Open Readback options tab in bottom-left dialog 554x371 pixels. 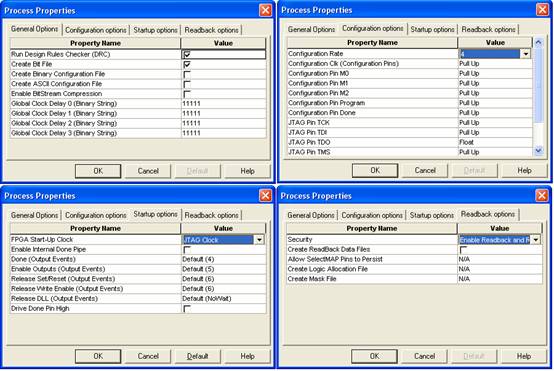(x=212, y=215)
